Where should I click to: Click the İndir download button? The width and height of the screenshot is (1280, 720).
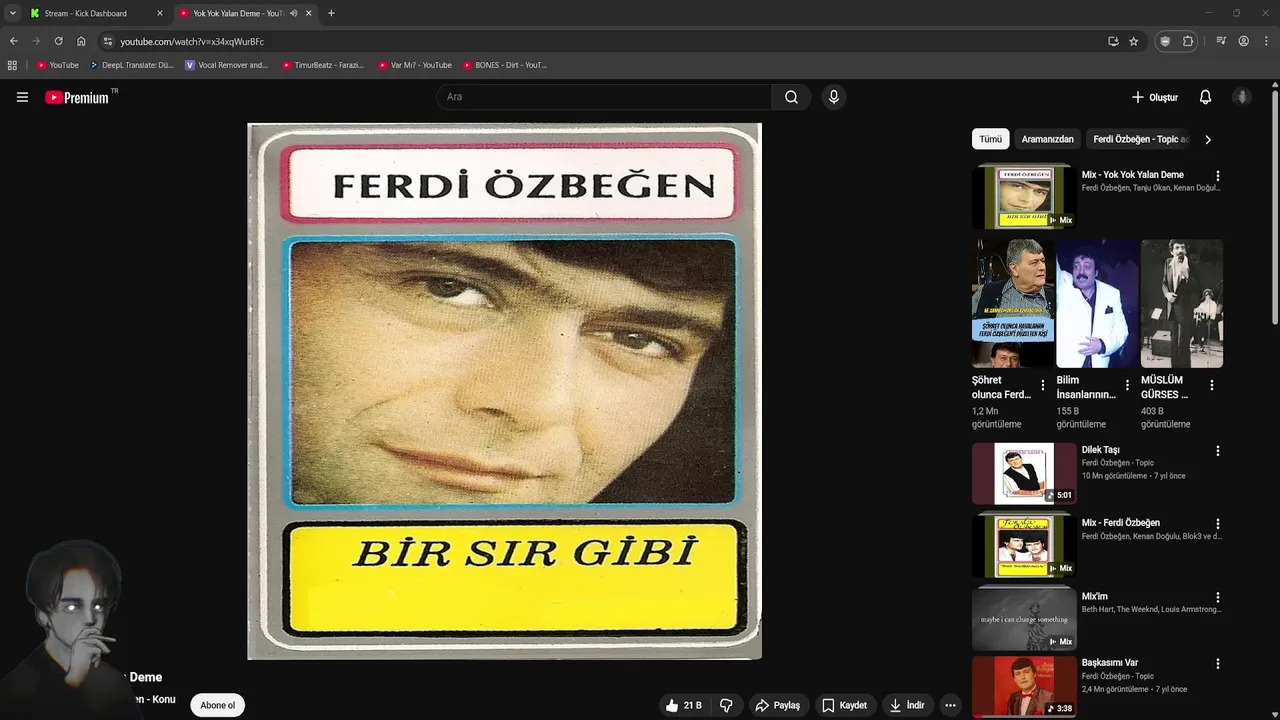point(907,705)
